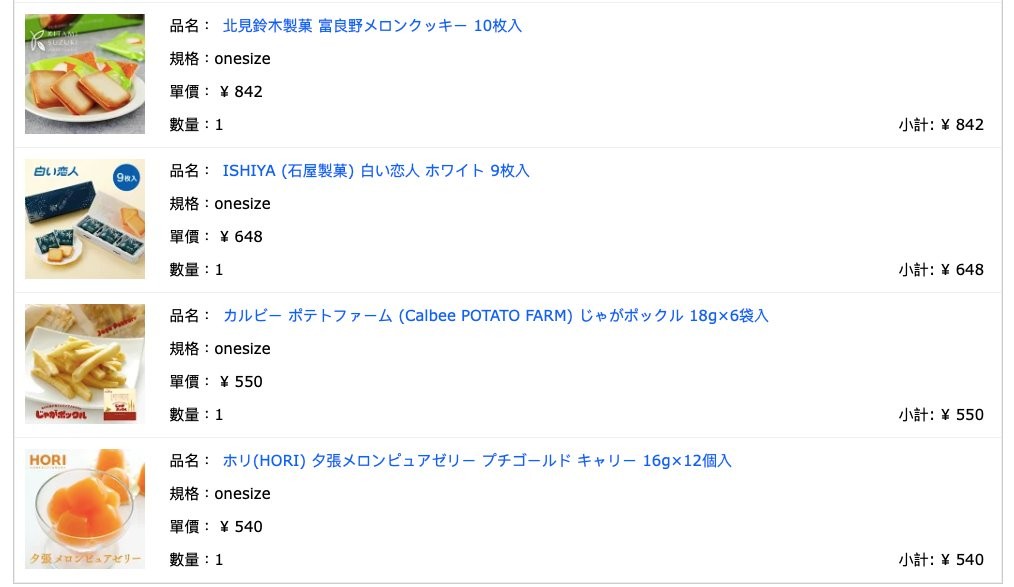Open the 富良野メロンクッキー product thumbnail
The image size is (1014, 587).
click(x=85, y=74)
